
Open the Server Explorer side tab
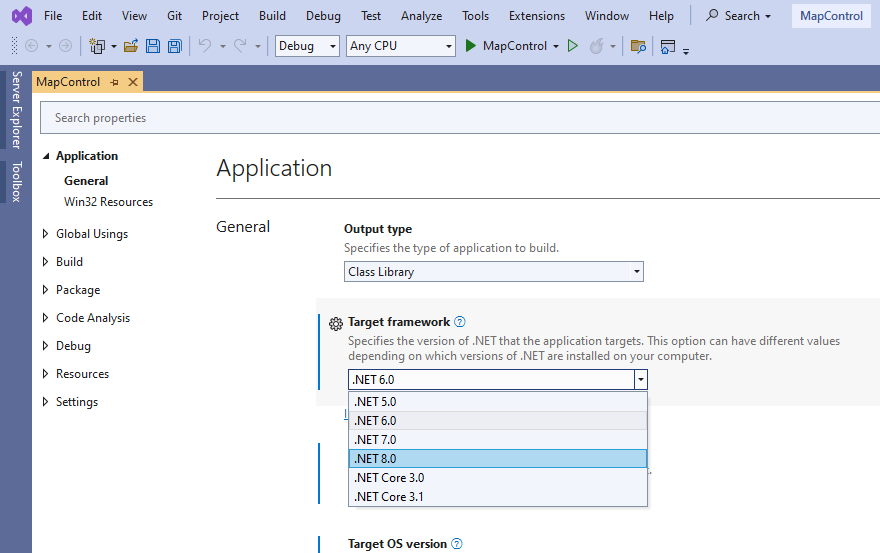pyautogui.click(x=16, y=109)
